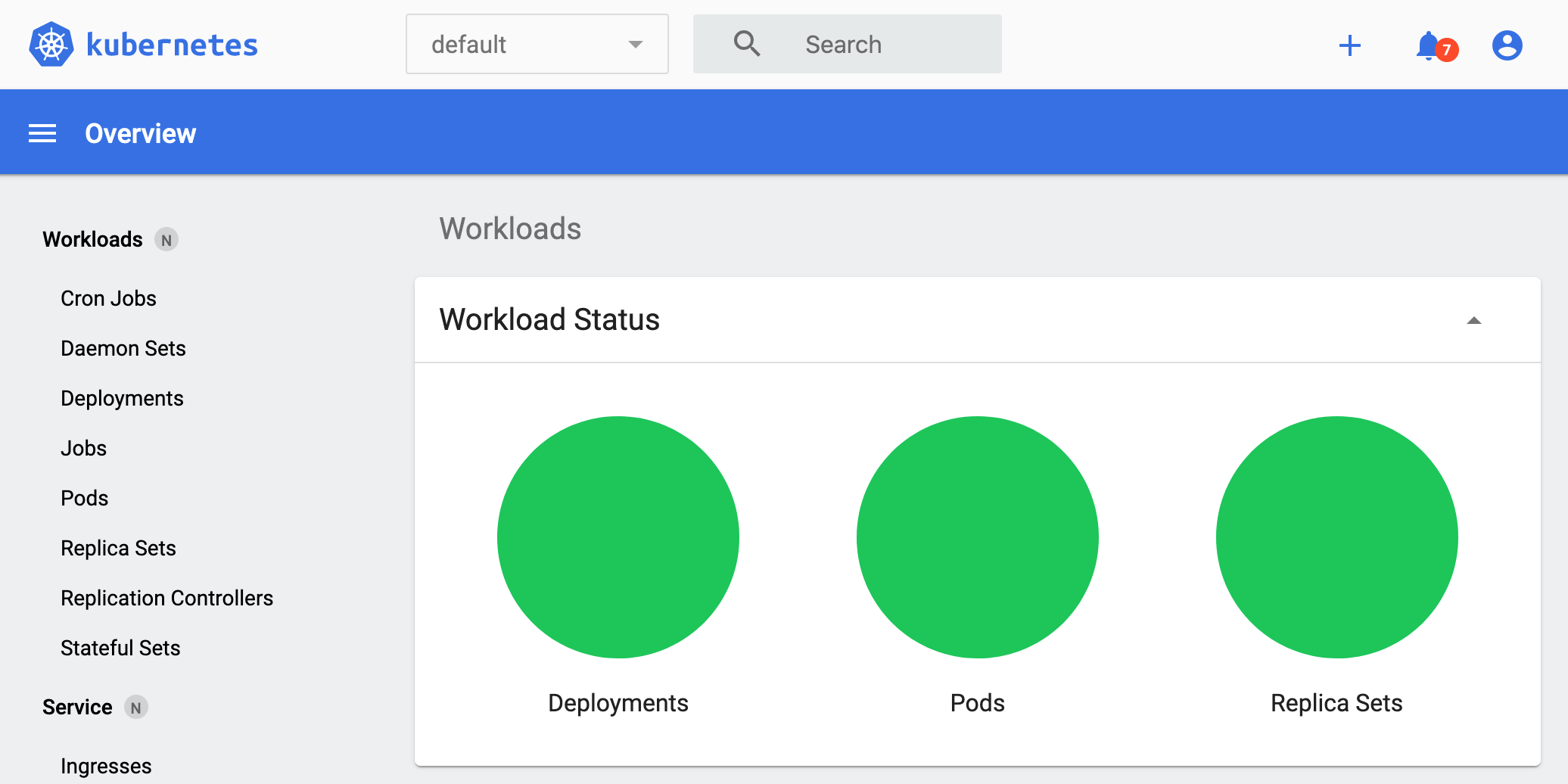Go to Deployments in sidebar

(122, 398)
